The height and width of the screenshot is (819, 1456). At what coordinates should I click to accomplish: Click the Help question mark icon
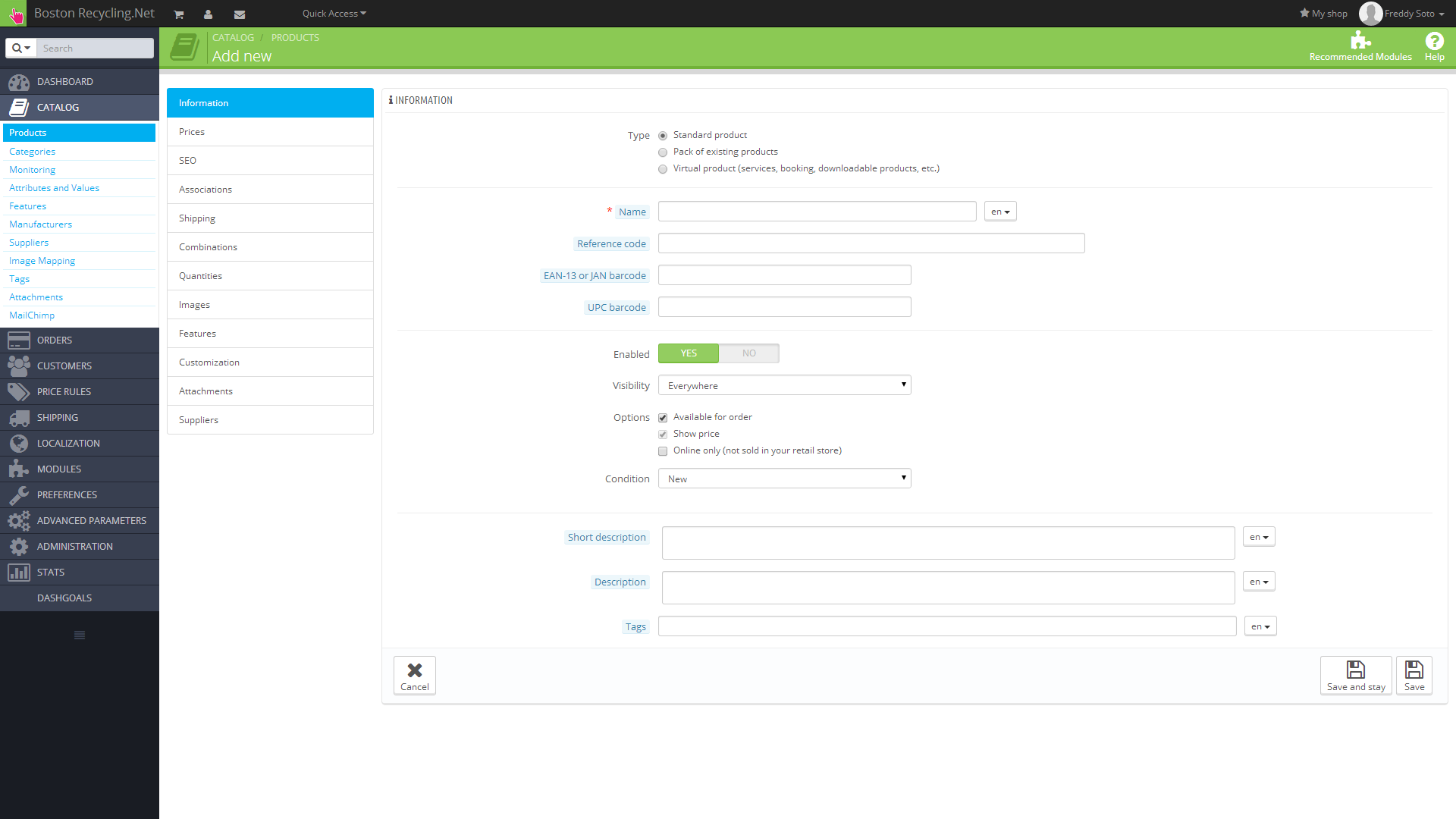1434,41
